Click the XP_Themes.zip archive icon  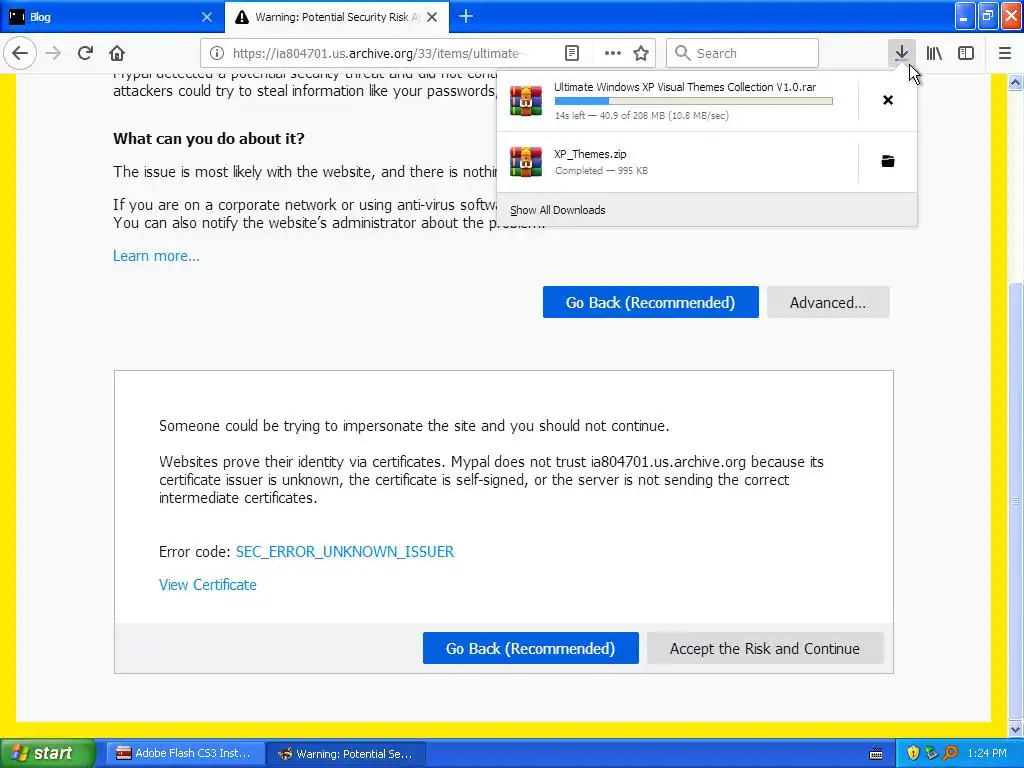pos(526,161)
